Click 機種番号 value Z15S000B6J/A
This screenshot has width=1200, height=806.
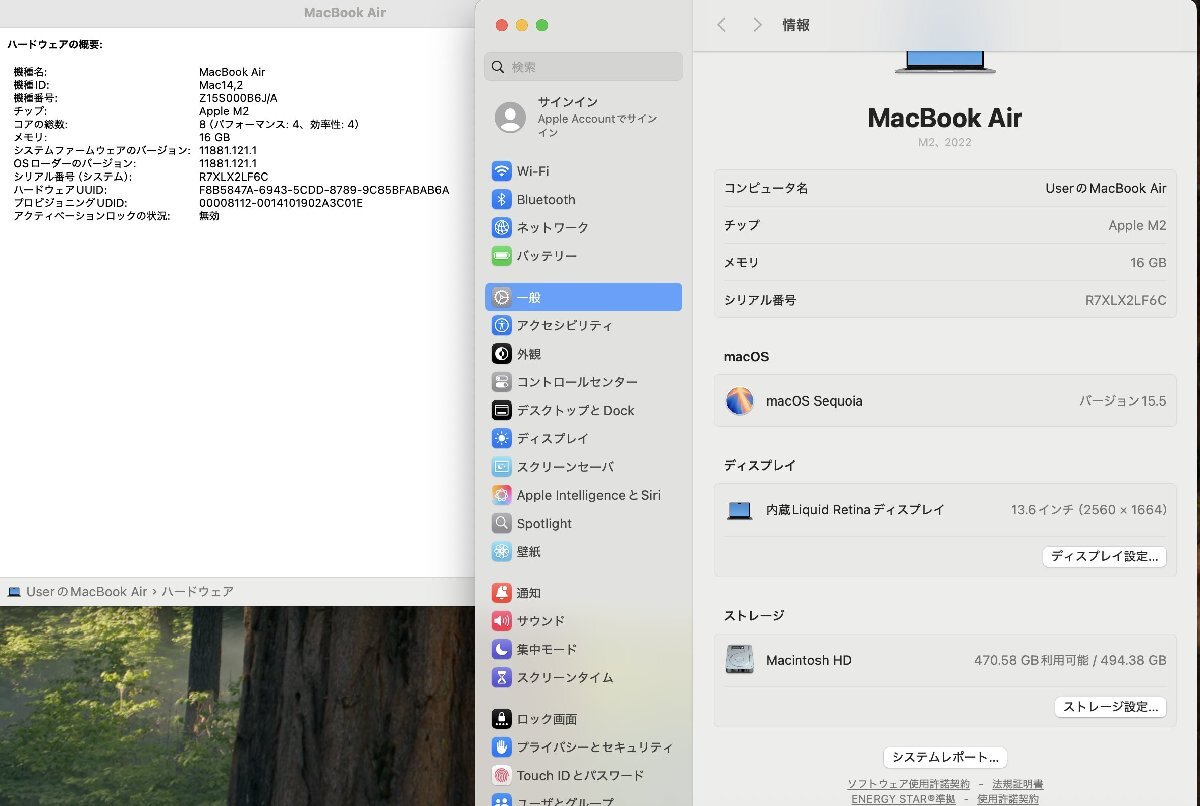pyautogui.click(x=238, y=98)
